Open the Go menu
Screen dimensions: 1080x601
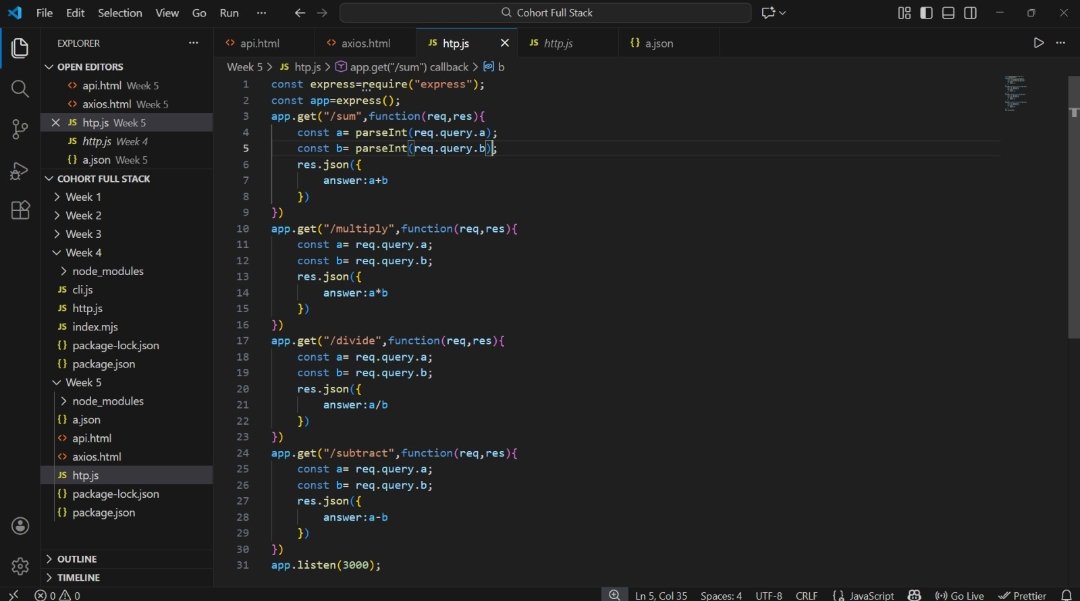pyautogui.click(x=199, y=12)
